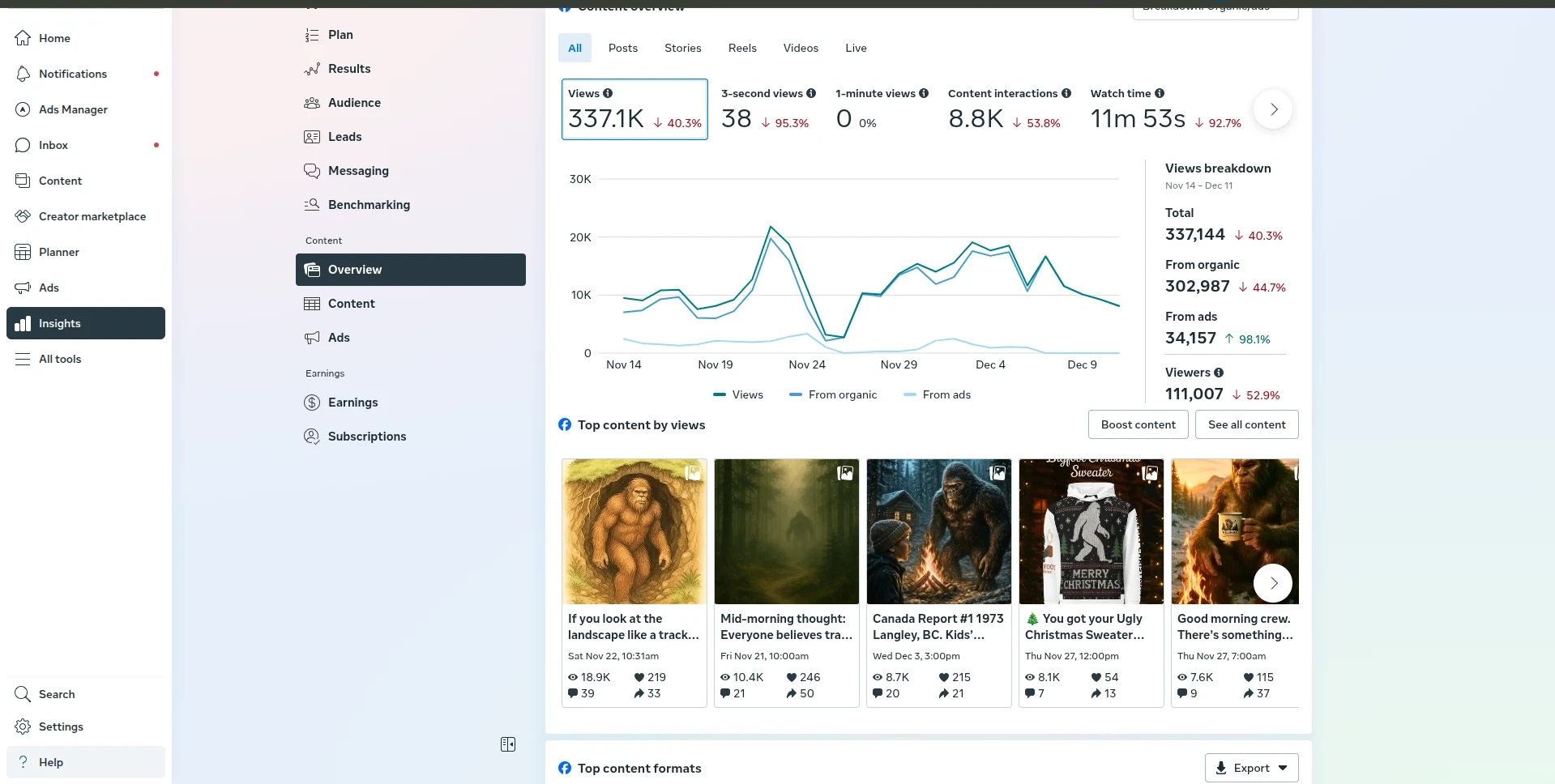Click the Settings gear icon

[x=23, y=726]
